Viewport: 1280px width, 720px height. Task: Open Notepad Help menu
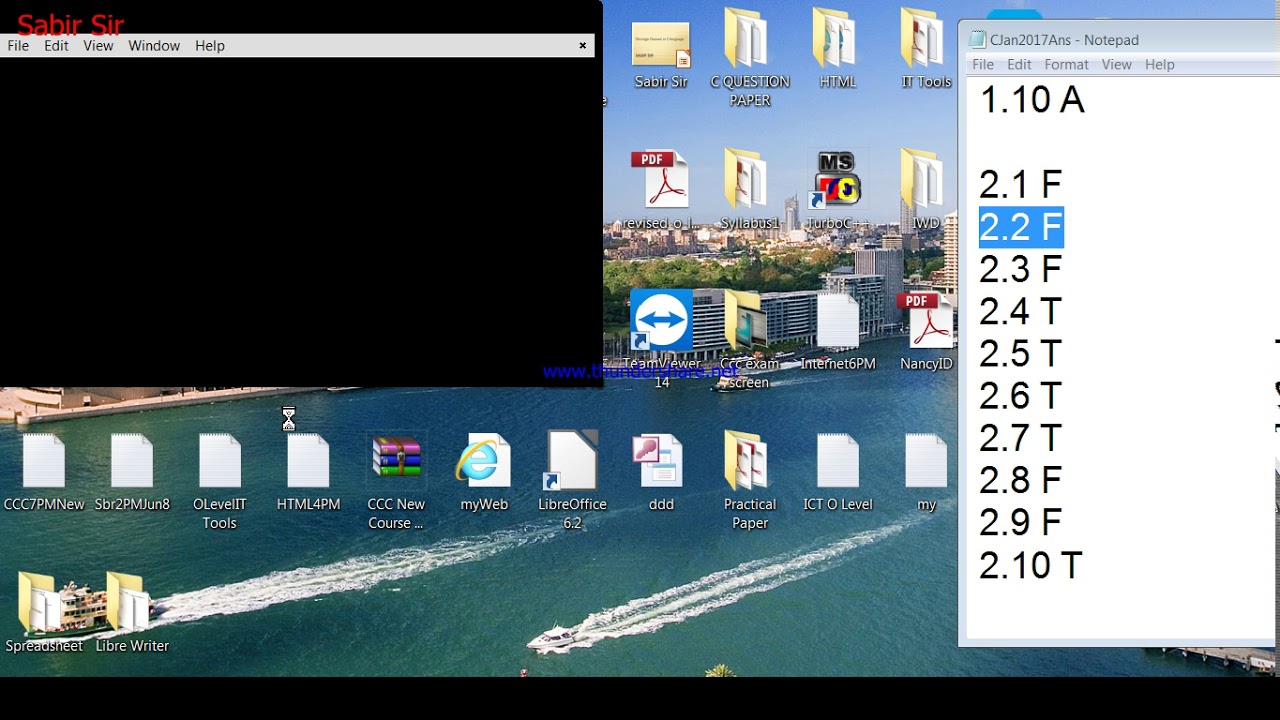(1159, 64)
